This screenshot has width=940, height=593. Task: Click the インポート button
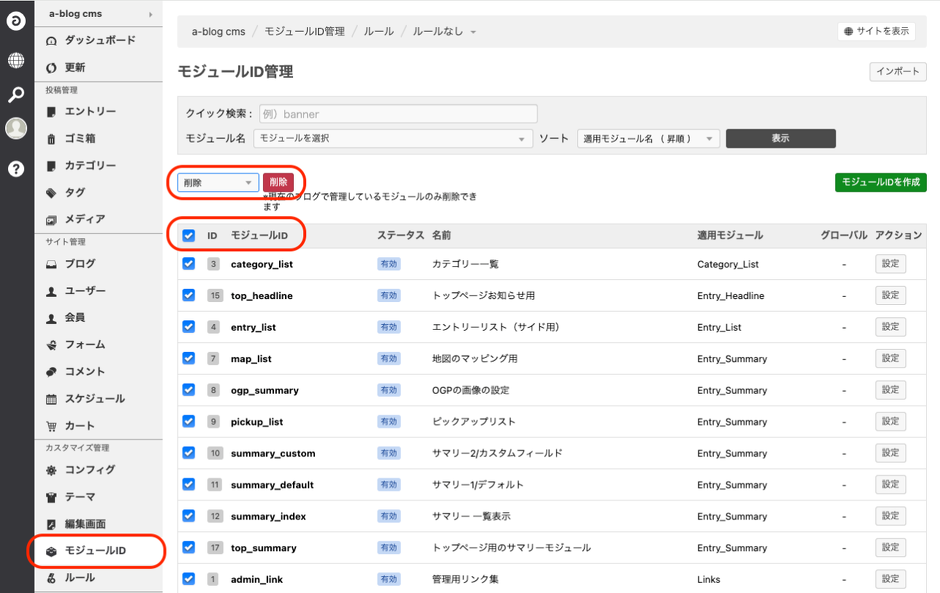(x=897, y=72)
